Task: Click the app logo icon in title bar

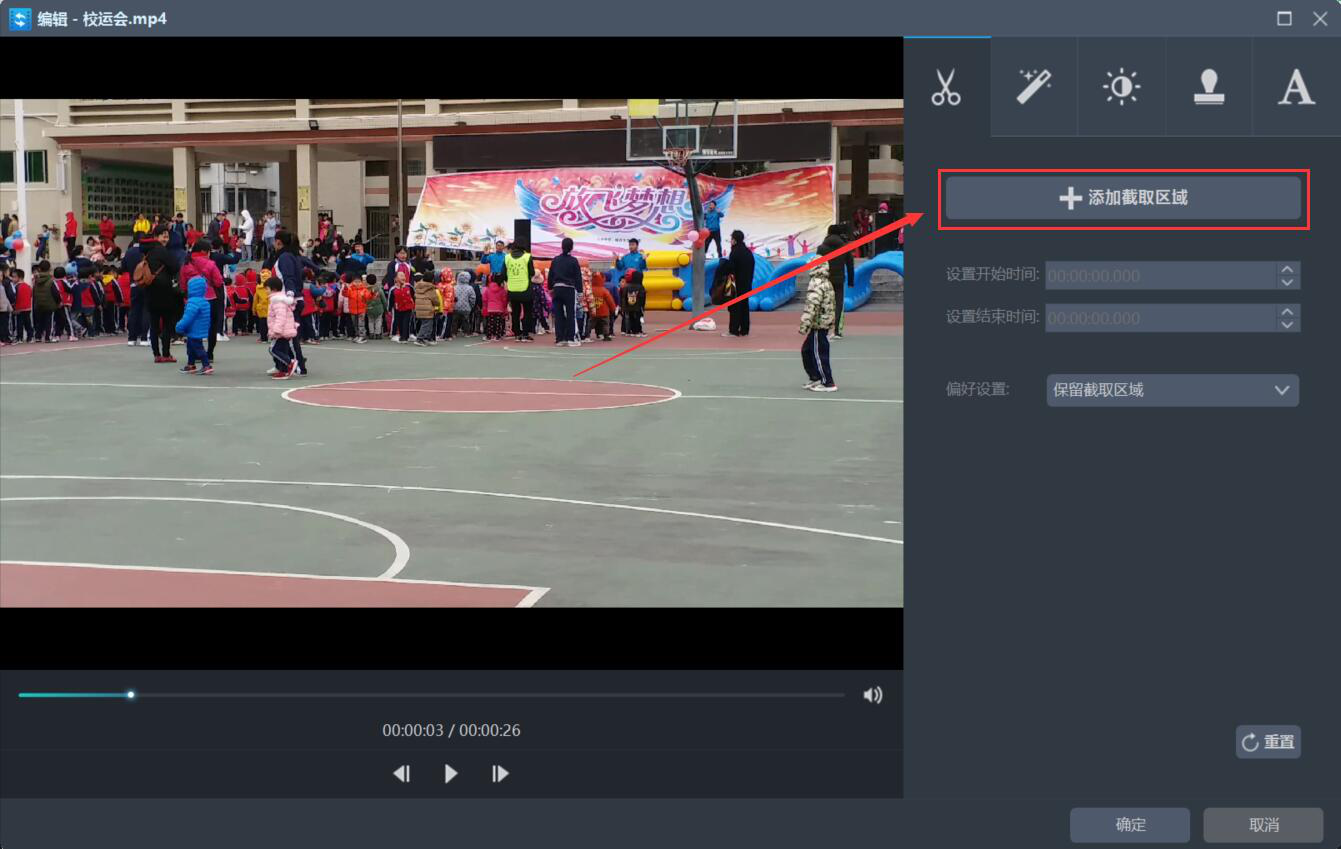Action: click(x=20, y=18)
